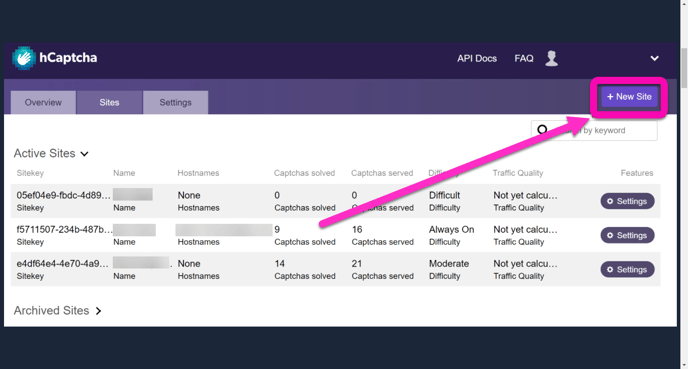Open the user profile avatar icon
This screenshot has height=369, width=688.
click(552, 58)
